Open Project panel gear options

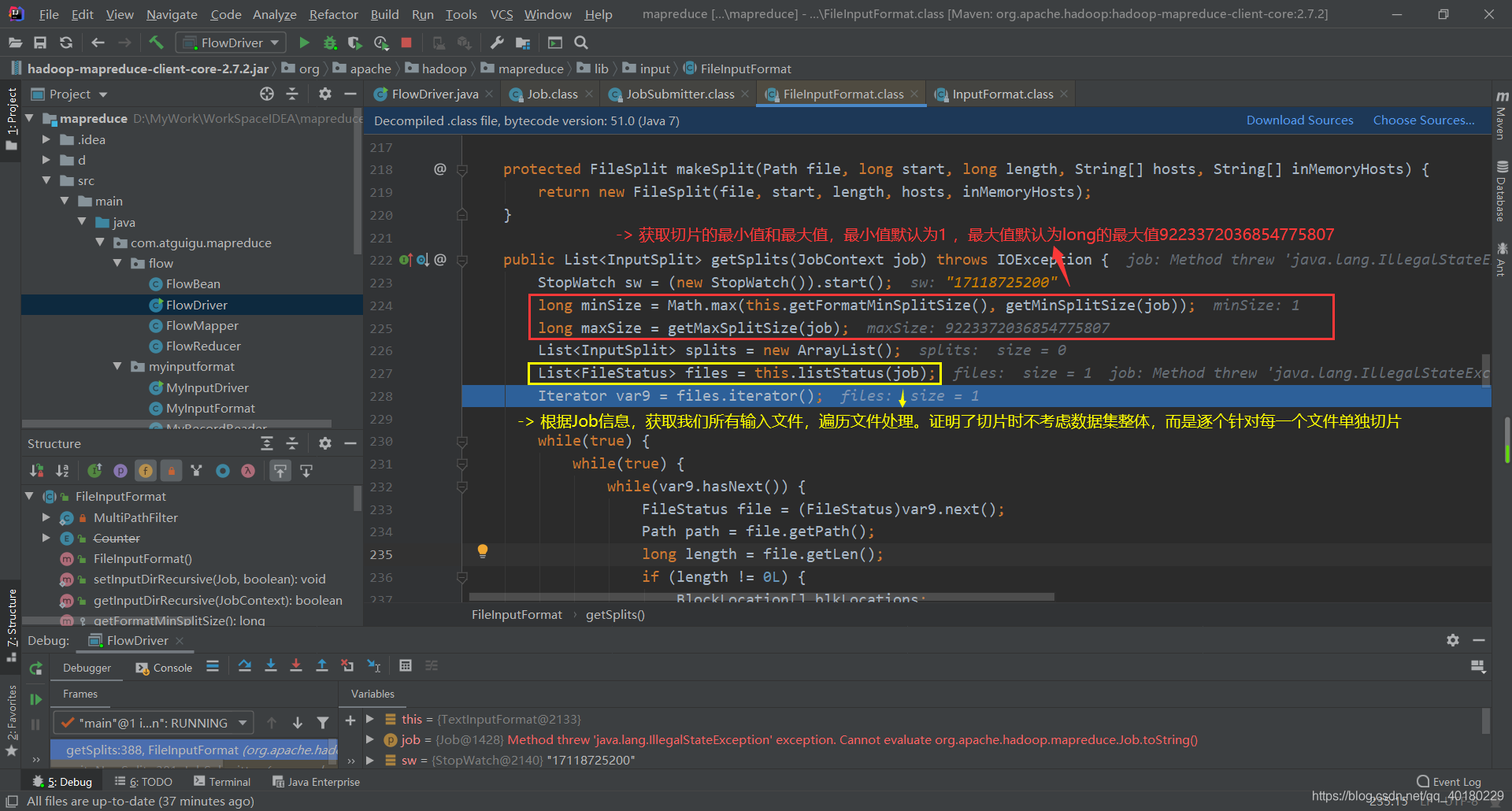pos(324,94)
